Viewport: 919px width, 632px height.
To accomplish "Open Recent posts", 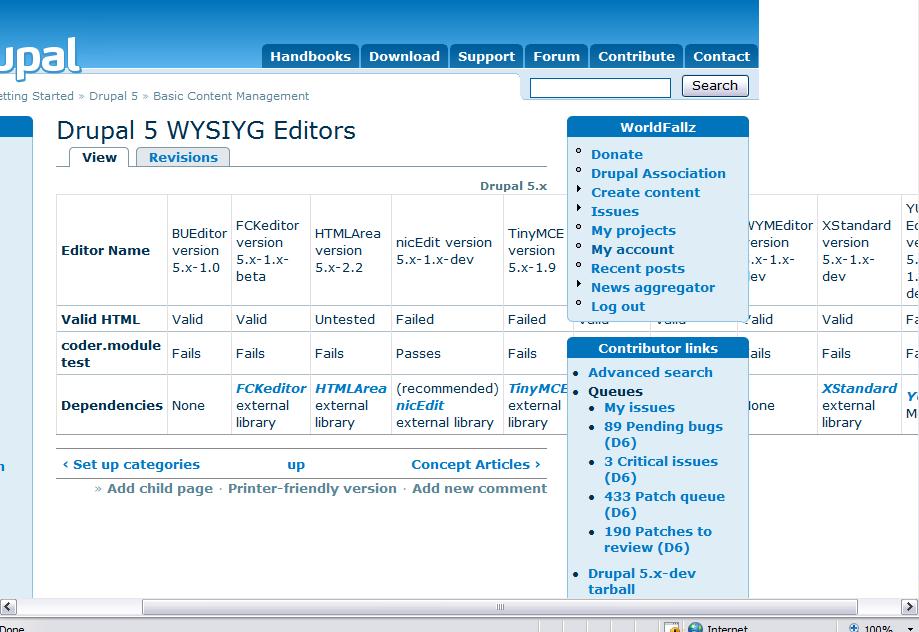I will (638, 269).
